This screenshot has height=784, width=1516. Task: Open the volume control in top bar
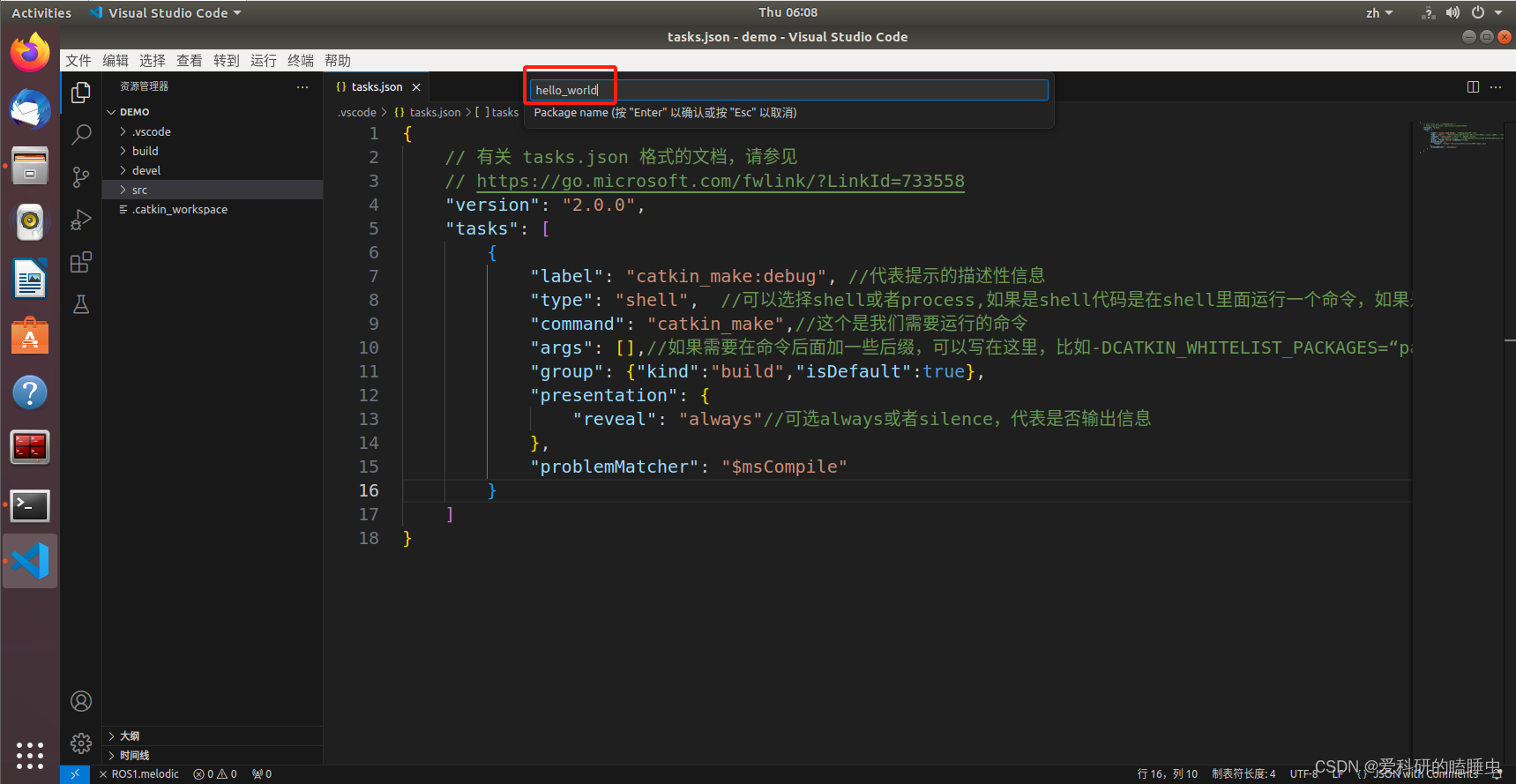point(1453,12)
